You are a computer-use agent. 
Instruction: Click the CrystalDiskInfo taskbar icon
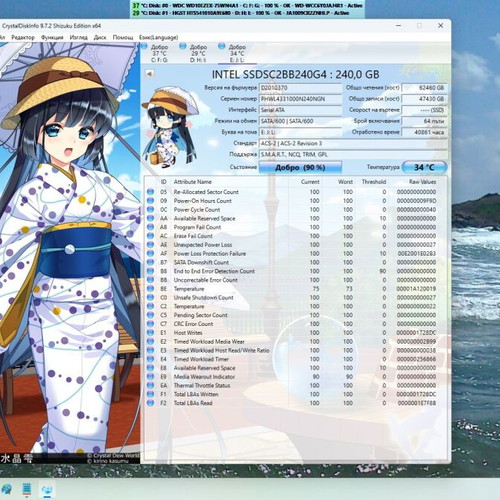pyautogui.click(x=46, y=489)
